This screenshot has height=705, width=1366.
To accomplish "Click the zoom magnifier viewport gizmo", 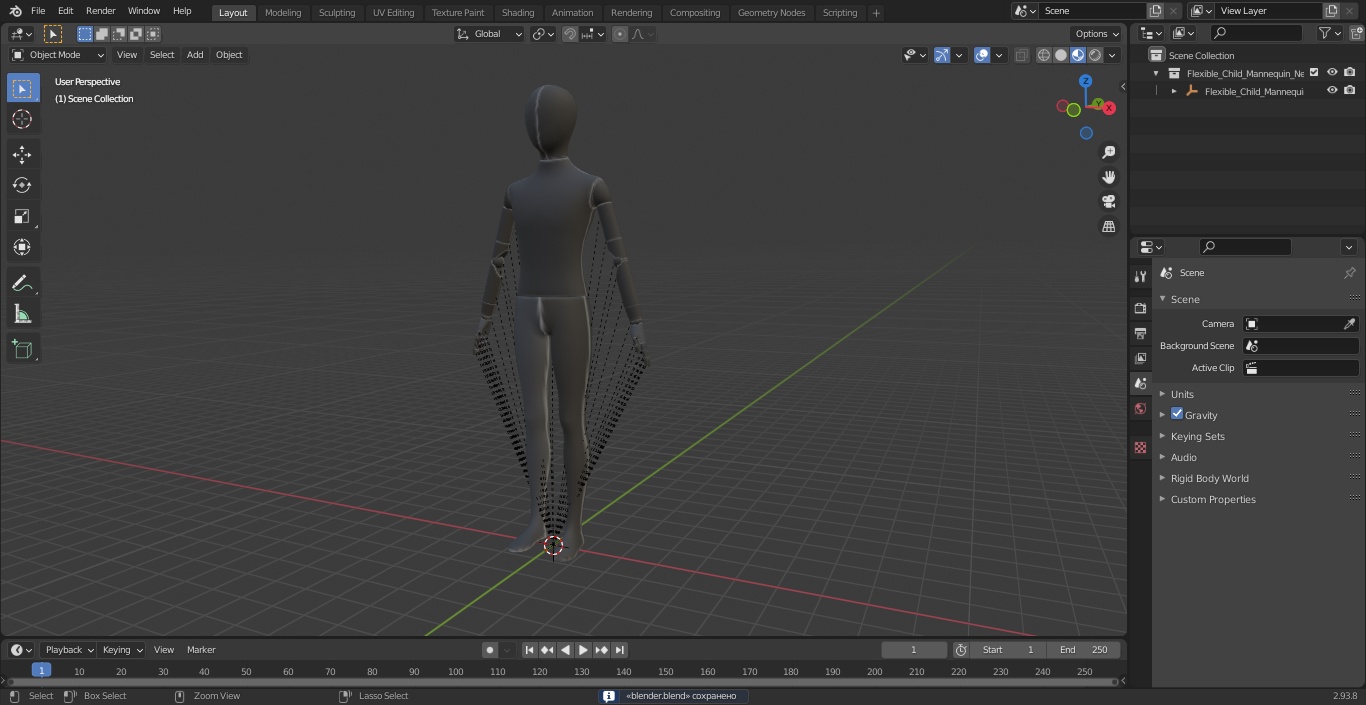I will pyautogui.click(x=1108, y=152).
